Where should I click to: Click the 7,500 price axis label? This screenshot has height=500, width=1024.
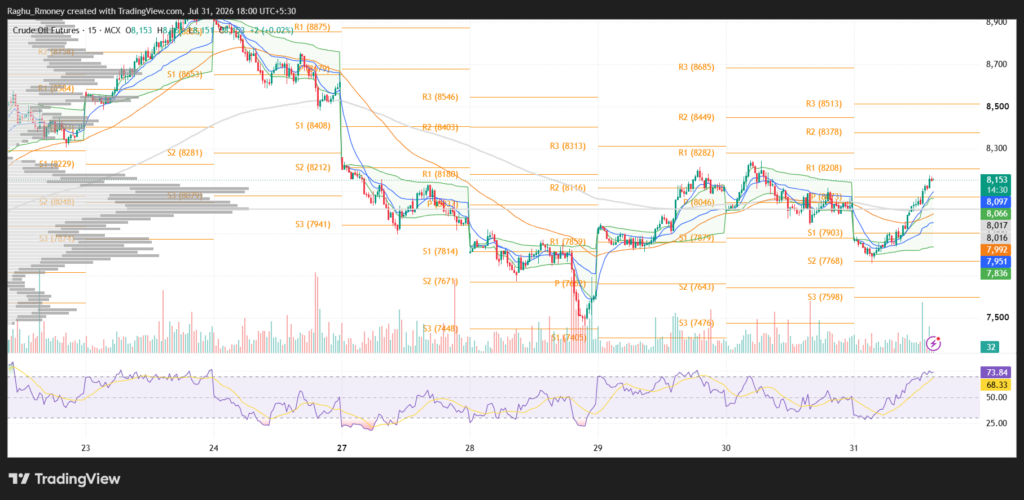[x=996, y=318]
